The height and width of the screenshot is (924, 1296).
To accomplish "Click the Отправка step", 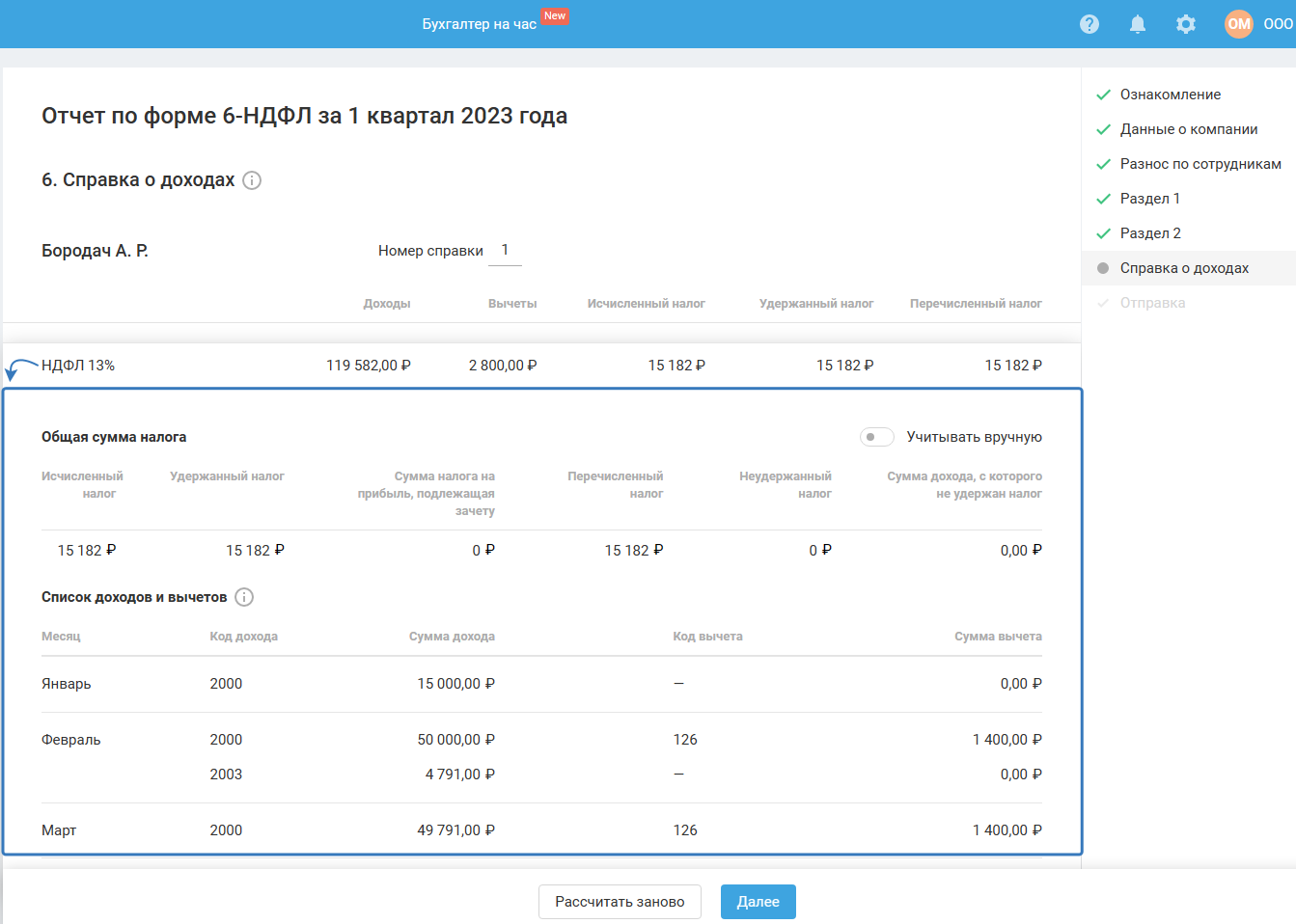I will (1152, 303).
